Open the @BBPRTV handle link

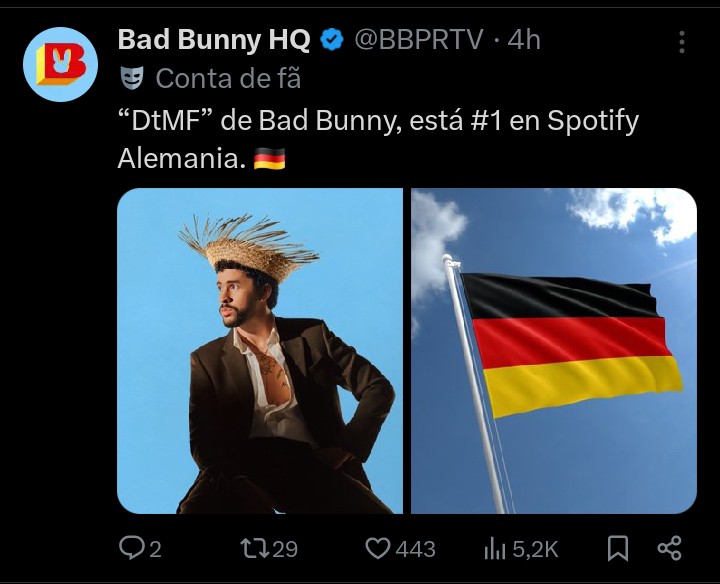pos(419,40)
